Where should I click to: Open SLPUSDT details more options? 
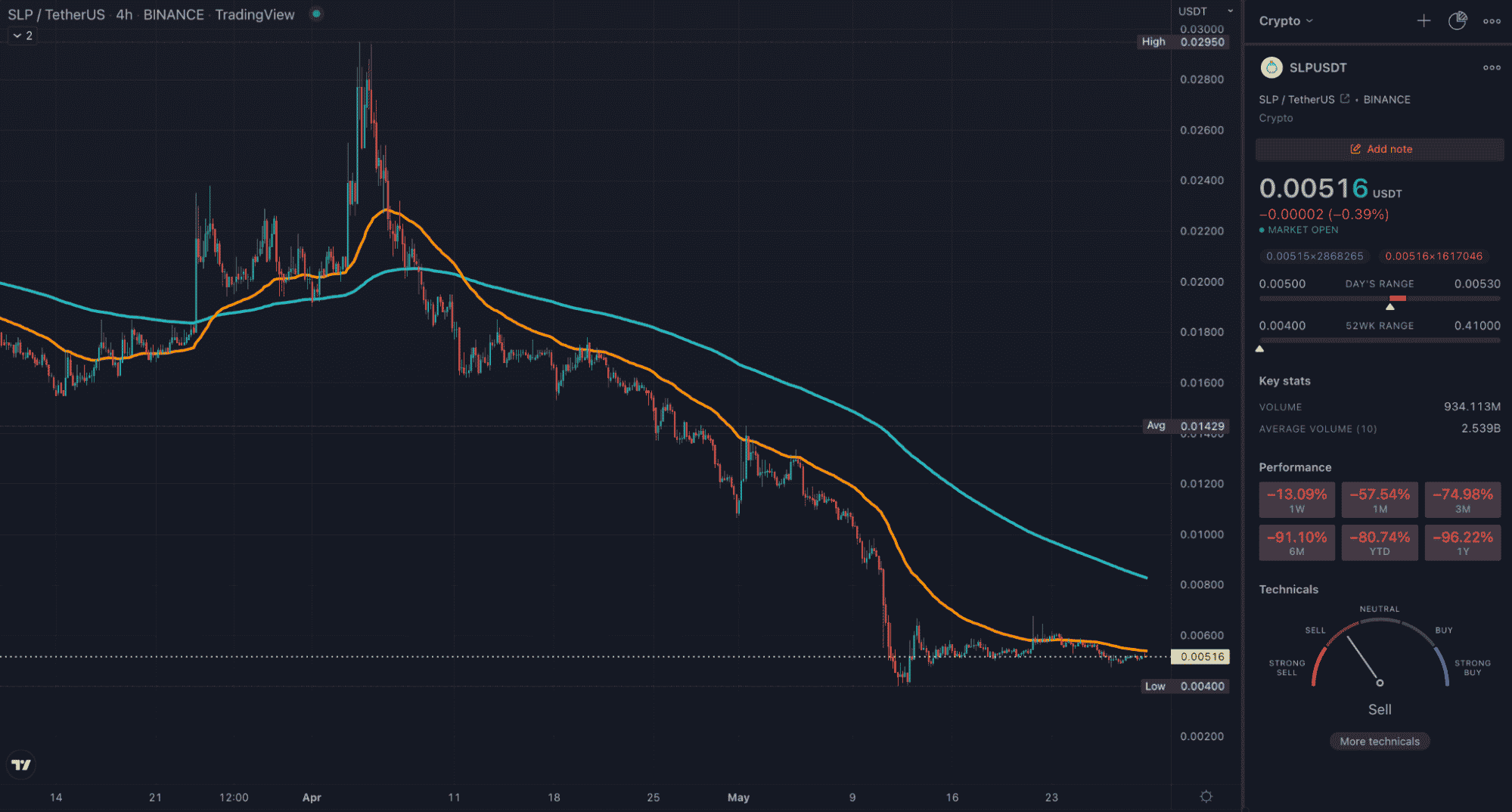pos(1492,67)
